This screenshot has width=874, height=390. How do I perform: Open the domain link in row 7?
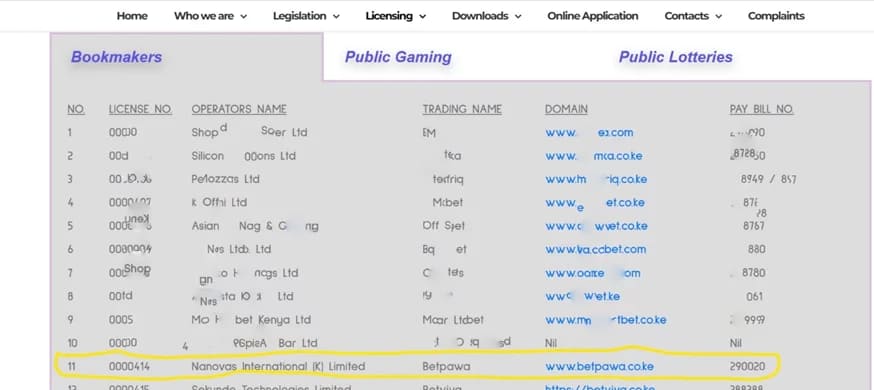(x=593, y=273)
